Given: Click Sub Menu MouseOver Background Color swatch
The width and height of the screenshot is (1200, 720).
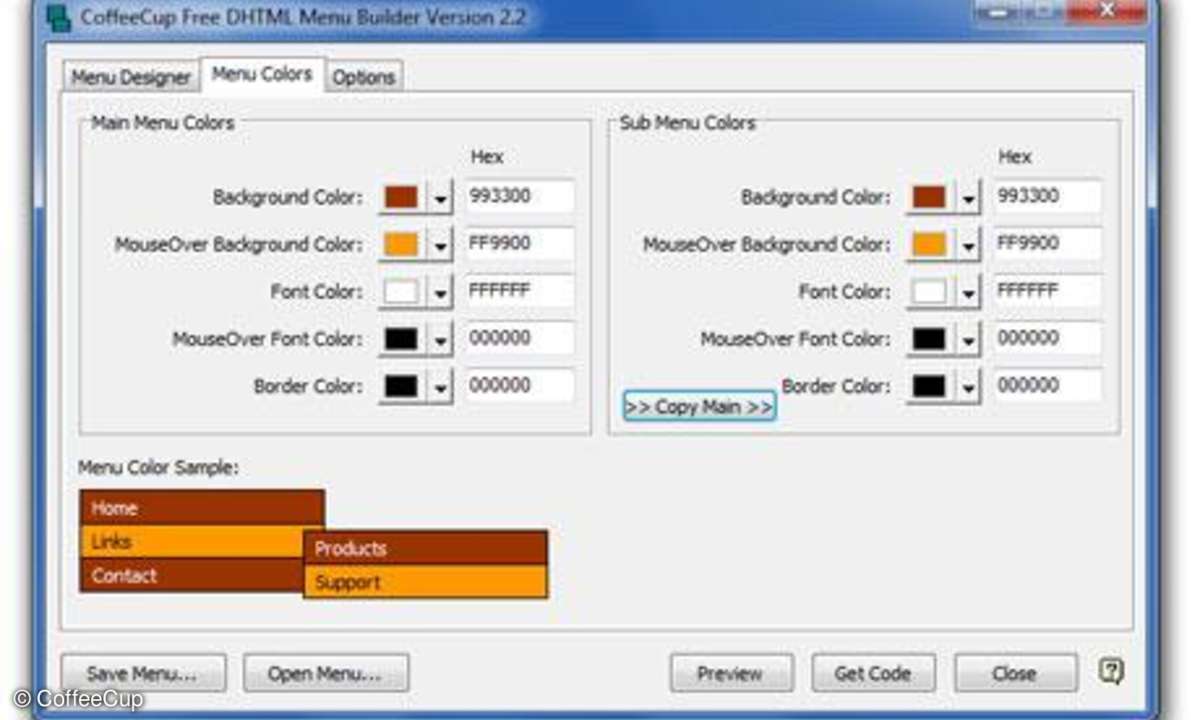Looking at the screenshot, I should [x=929, y=244].
